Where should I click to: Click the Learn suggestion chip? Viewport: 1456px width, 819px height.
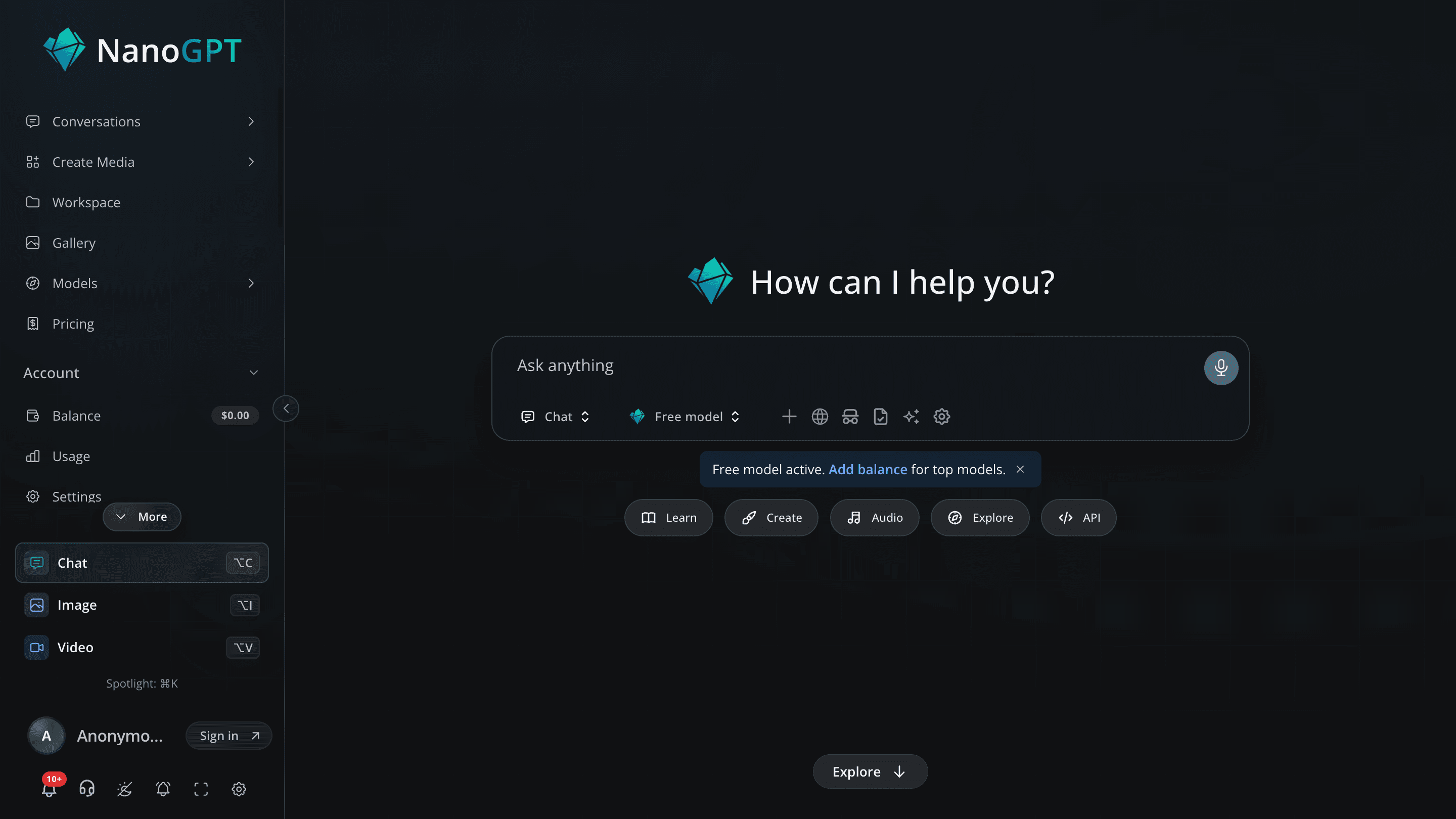point(669,517)
